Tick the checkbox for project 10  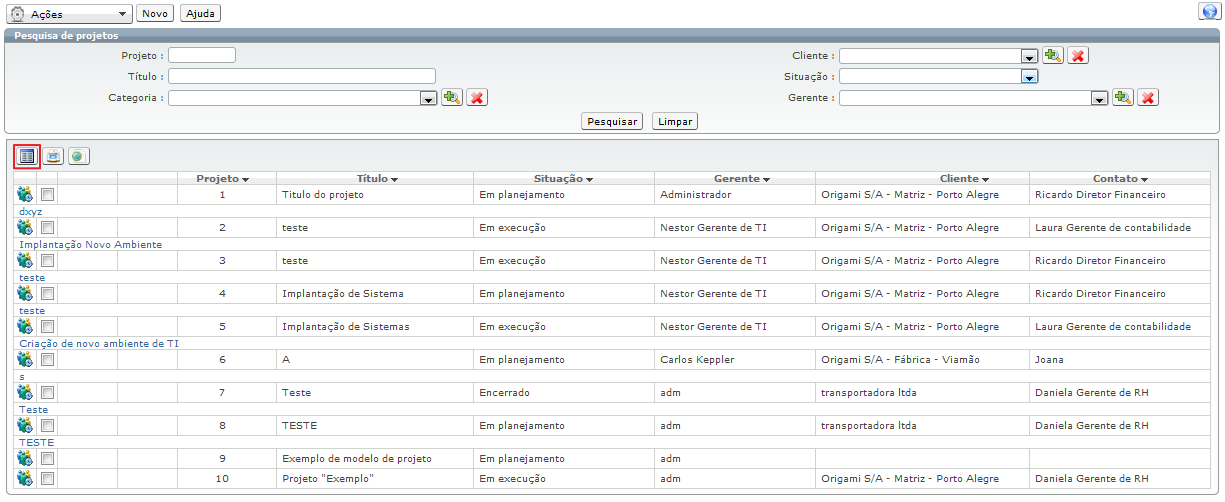coord(48,479)
